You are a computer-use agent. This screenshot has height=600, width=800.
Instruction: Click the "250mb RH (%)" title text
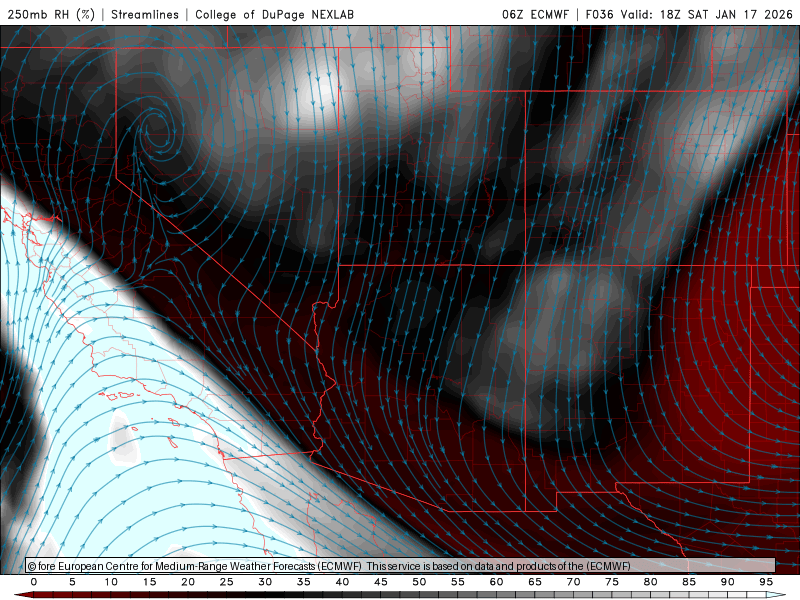pyautogui.click(x=51, y=14)
